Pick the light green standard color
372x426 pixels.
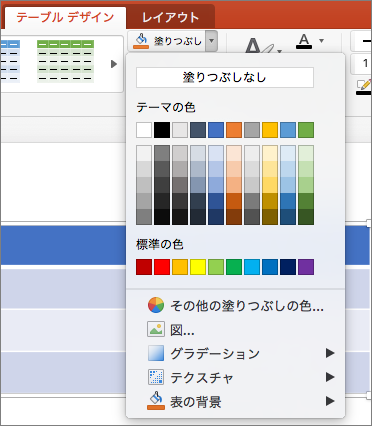[216, 267]
